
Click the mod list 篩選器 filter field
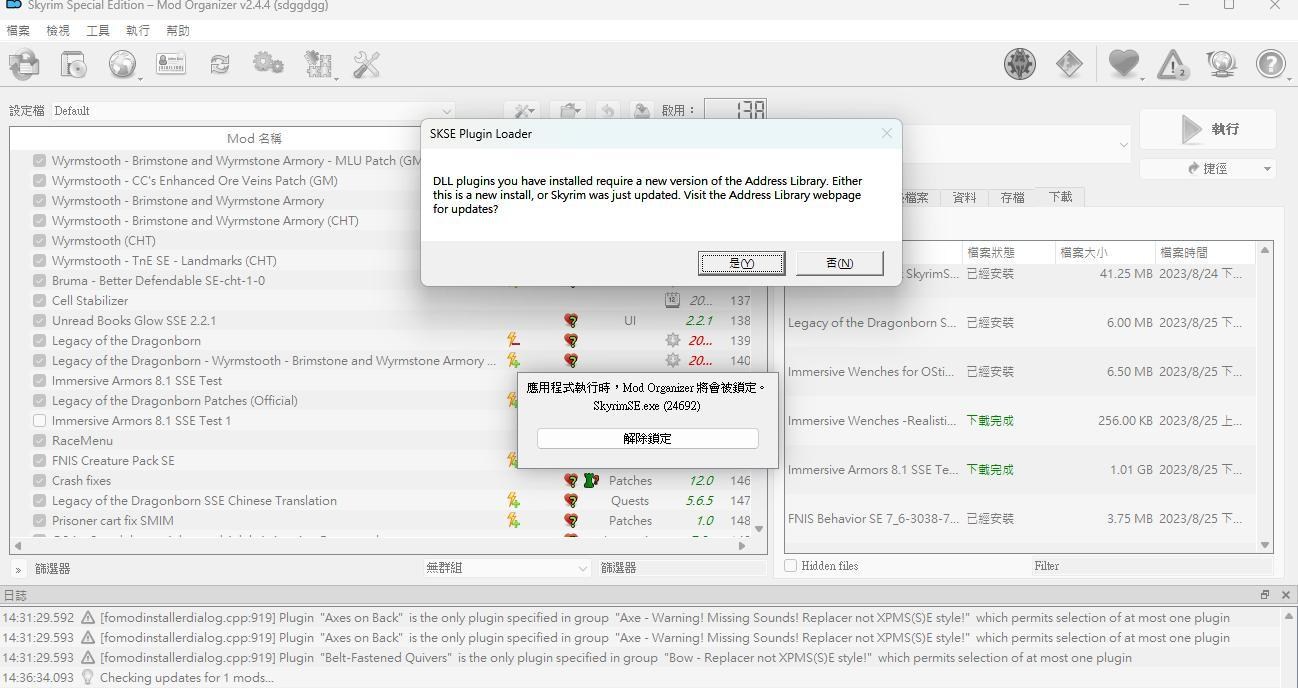pos(681,568)
